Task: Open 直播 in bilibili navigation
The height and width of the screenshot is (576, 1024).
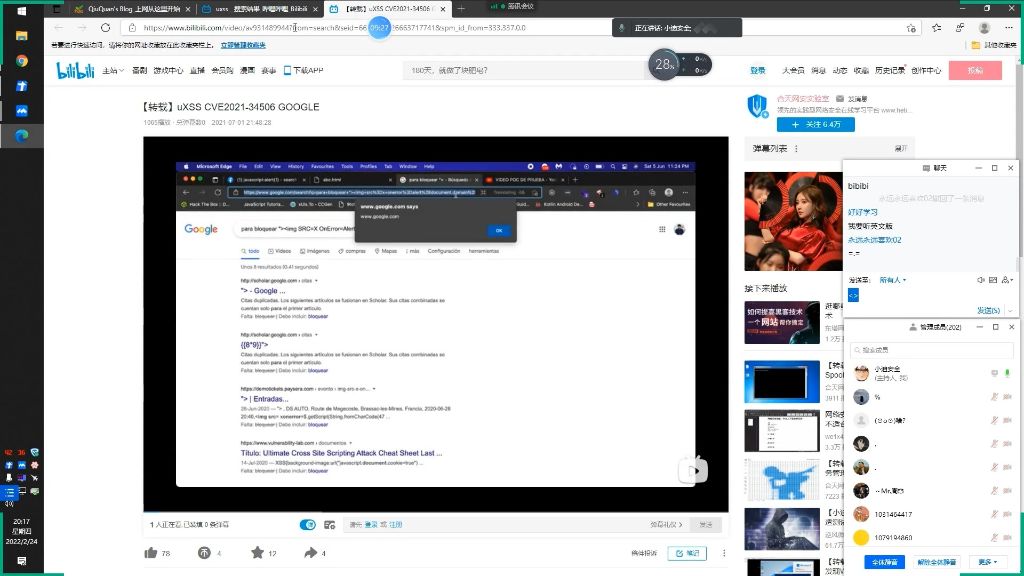Action: click(x=197, y=71)
